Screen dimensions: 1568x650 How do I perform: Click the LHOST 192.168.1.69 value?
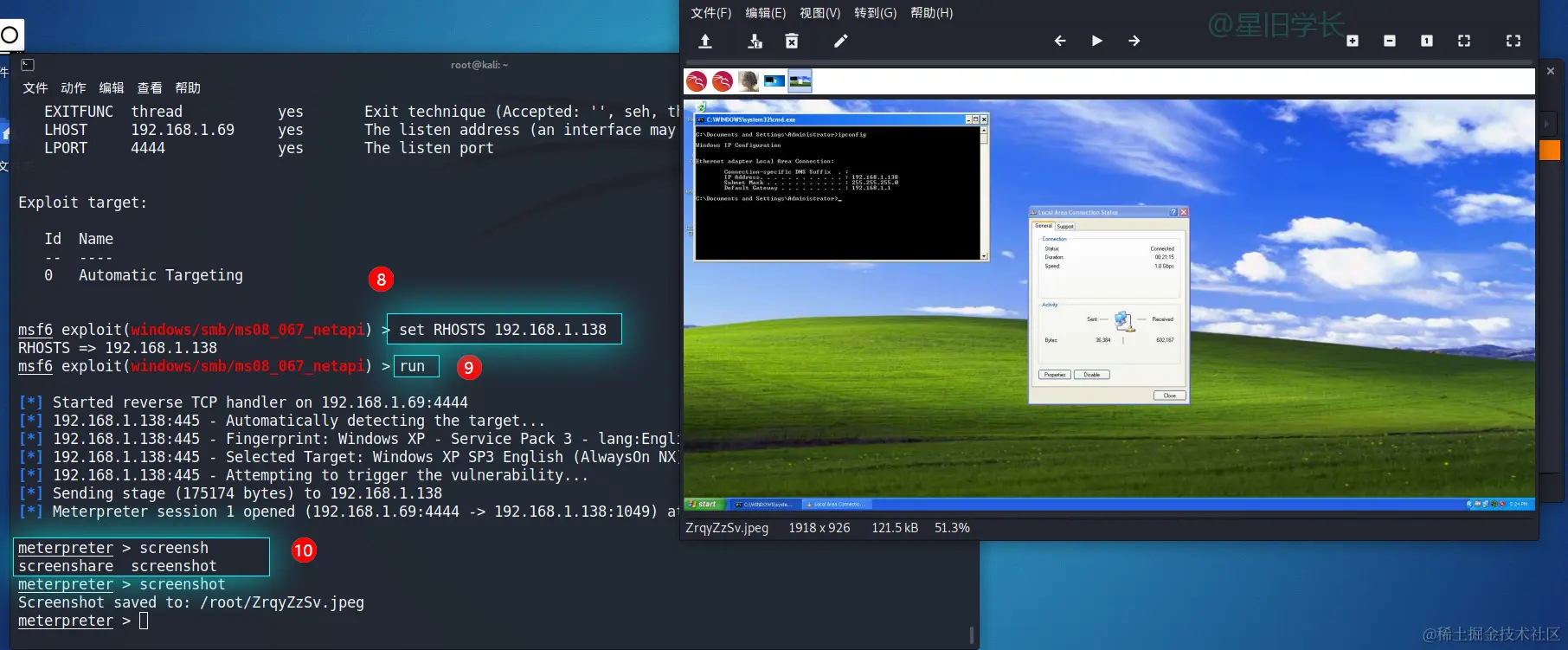pyautogui.click(x=183, y=130)
